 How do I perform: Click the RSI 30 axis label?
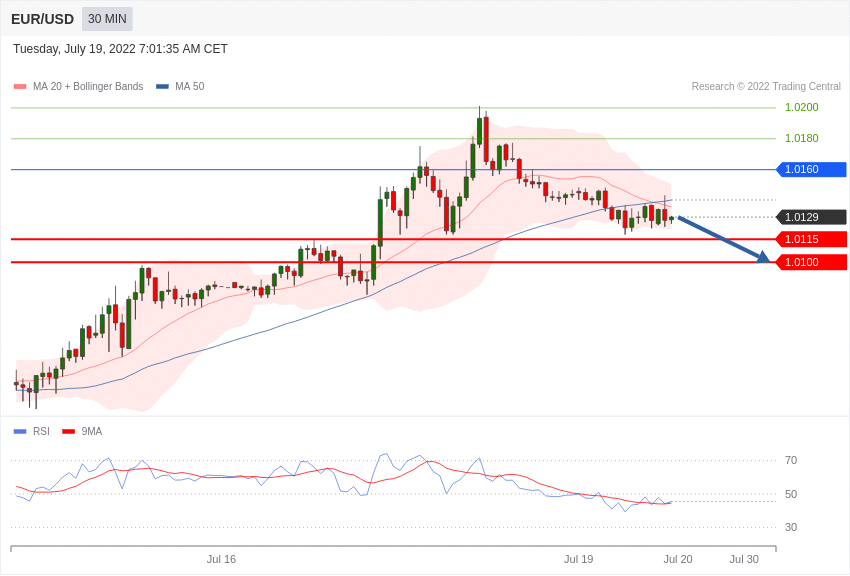click(x=791, y=527)
